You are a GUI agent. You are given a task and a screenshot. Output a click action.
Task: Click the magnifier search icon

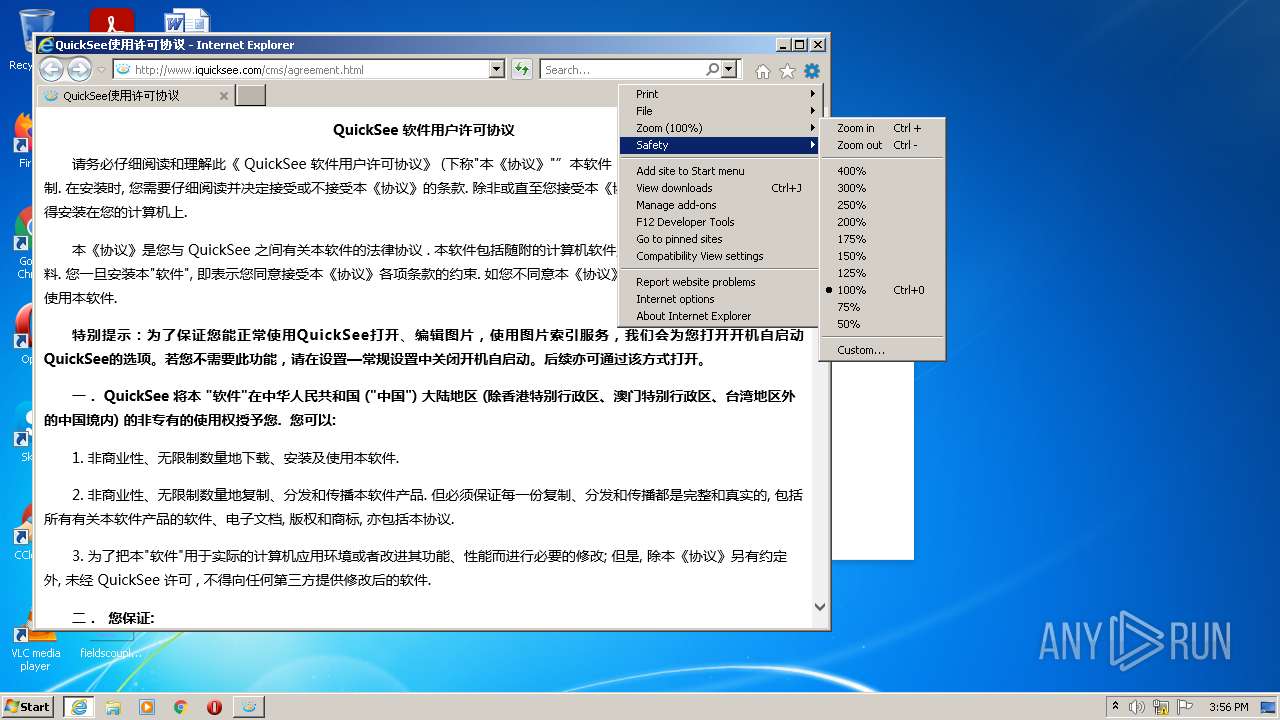click(x=712, y=70)
